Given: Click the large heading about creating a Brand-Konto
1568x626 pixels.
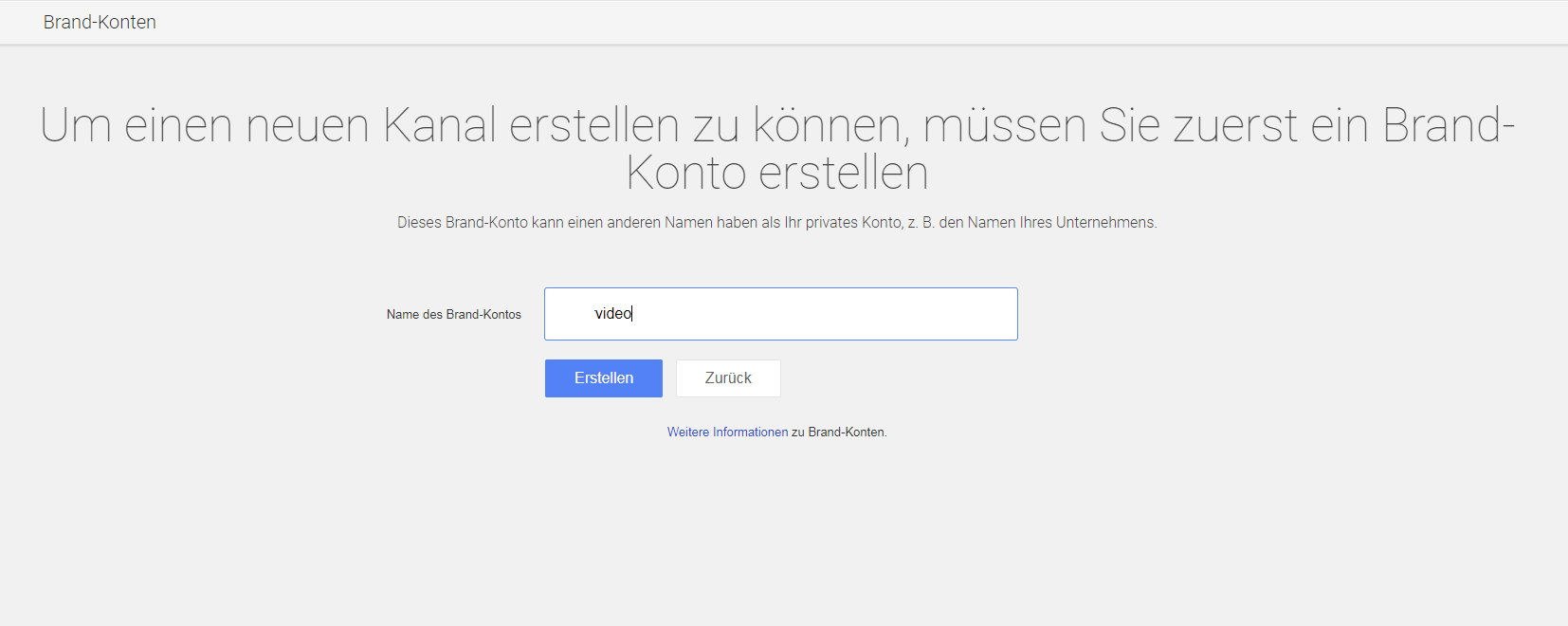Looking at the screenshot, I should (777, 149).
